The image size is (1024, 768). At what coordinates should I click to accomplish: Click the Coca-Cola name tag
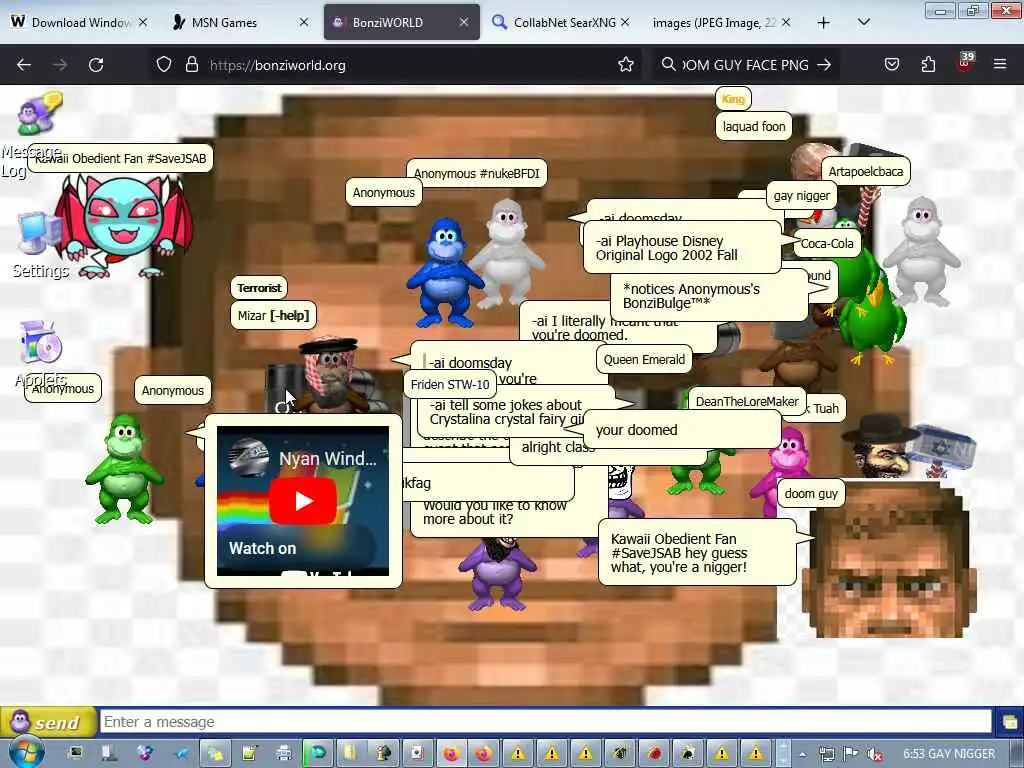click(x=827, y=243)
